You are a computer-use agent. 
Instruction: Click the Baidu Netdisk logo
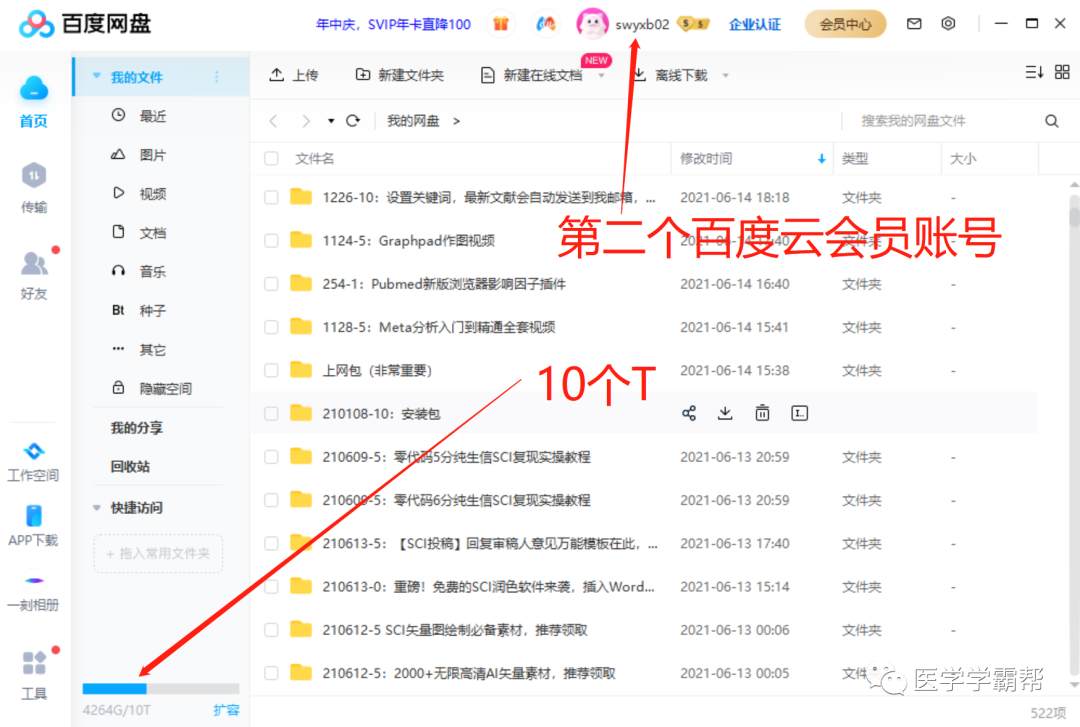[85, 24]
